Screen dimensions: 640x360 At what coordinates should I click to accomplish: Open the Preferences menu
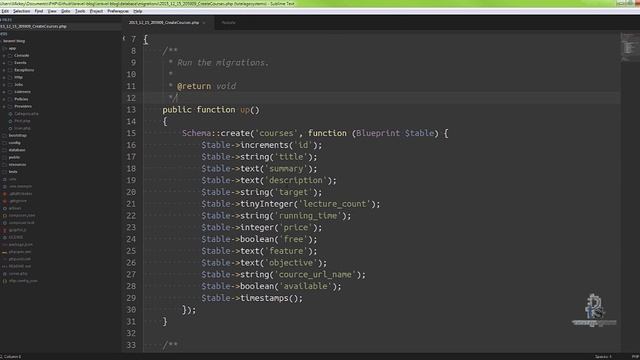[118, 11]
